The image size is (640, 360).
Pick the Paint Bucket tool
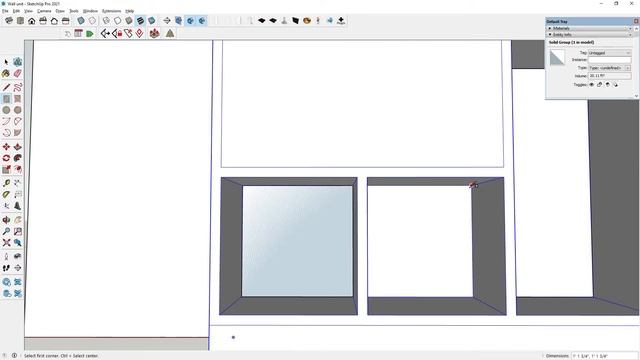click(6, 73)
